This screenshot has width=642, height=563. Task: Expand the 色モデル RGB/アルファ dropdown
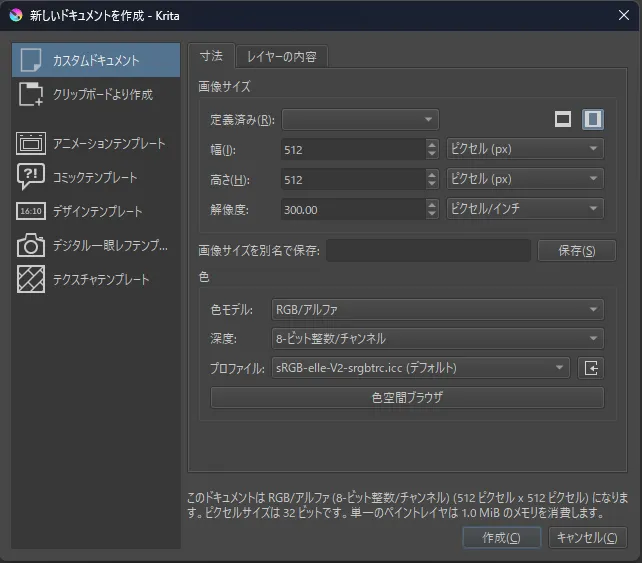(437, 309)
